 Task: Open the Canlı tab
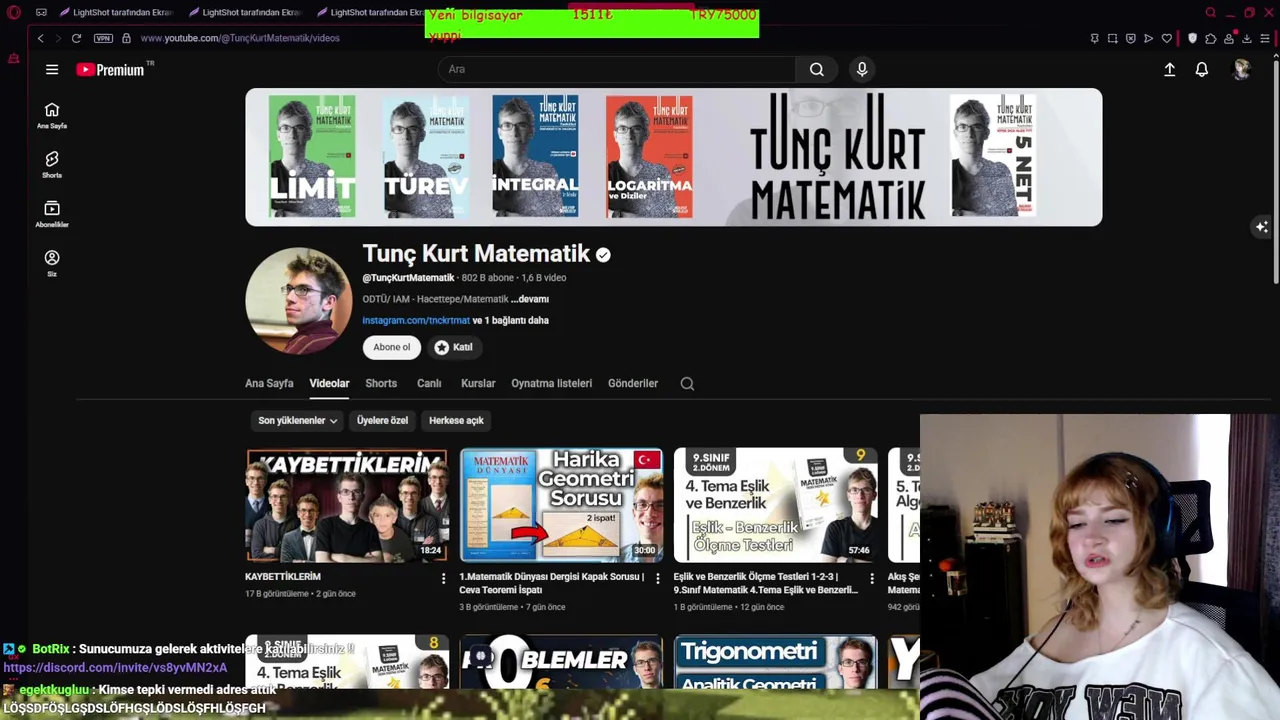point(429,384)
